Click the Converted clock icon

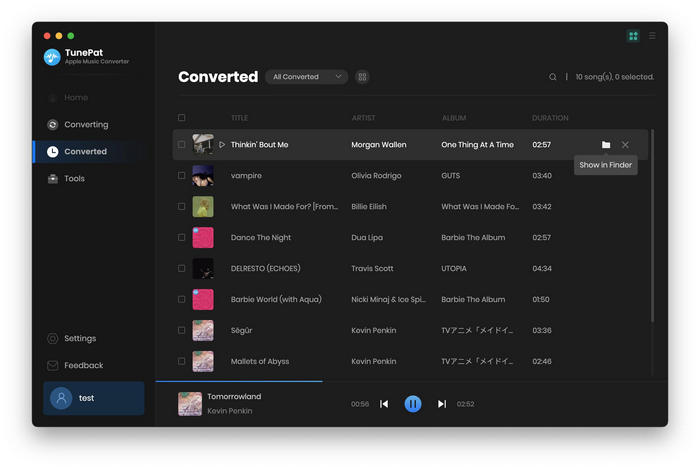coord(53,152)
